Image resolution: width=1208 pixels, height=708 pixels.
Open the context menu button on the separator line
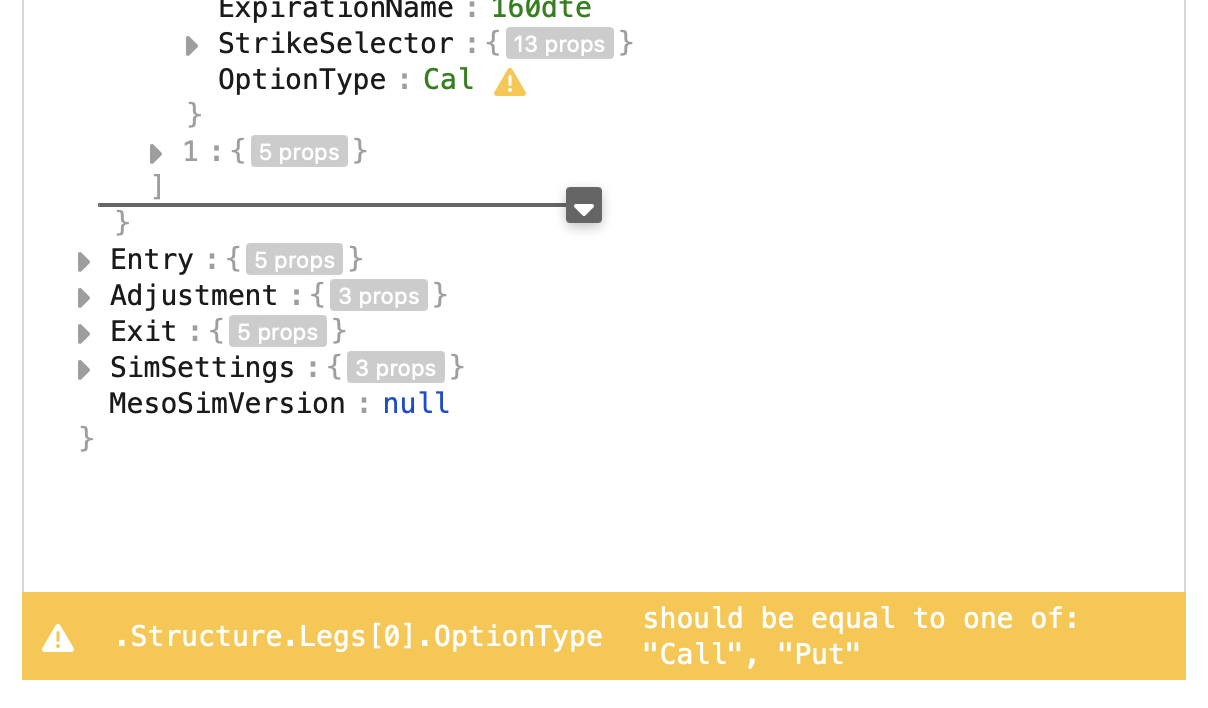pyautogui.click(x=584, y=206)
